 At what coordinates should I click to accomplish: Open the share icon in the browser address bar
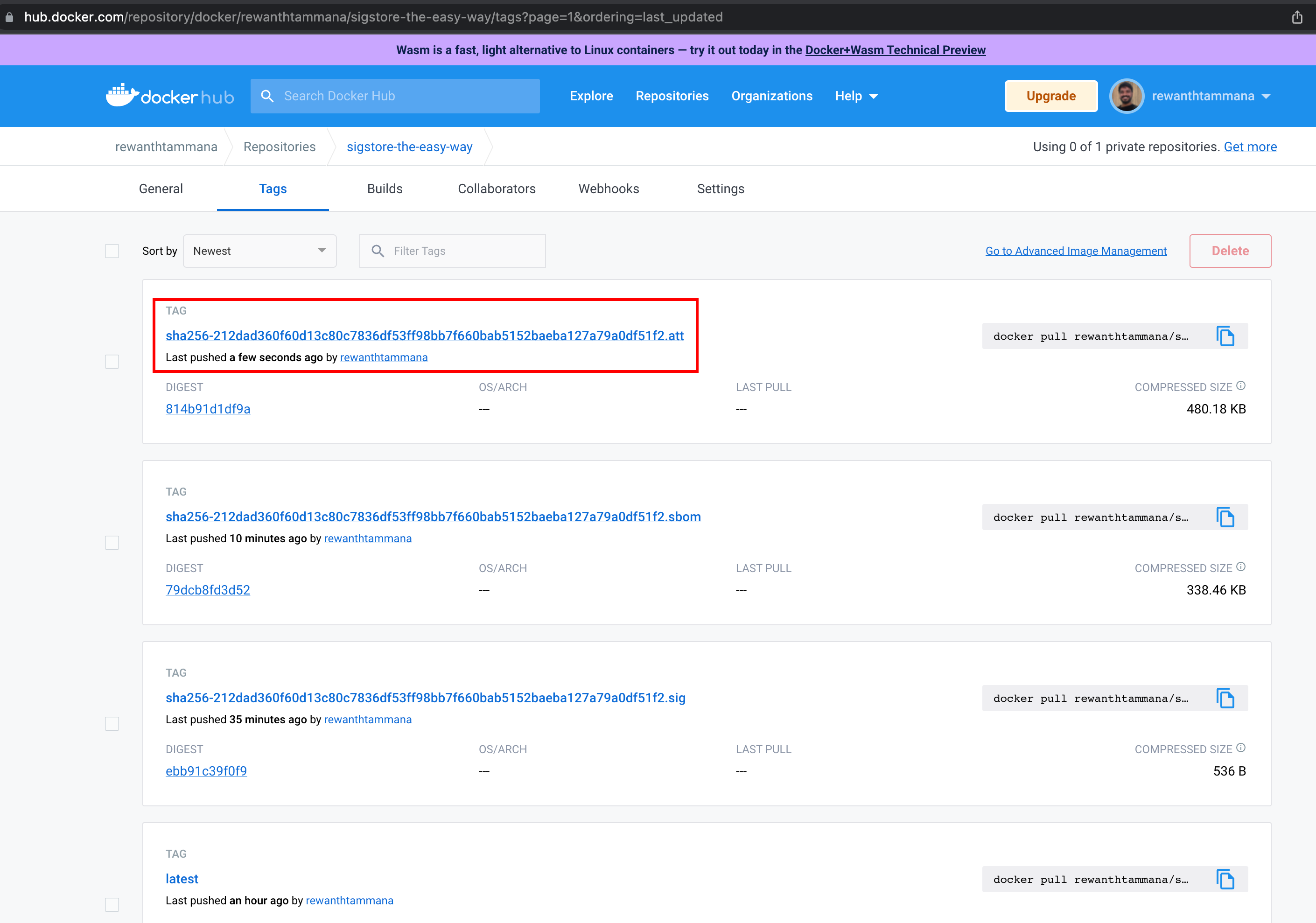point(1297,17)
